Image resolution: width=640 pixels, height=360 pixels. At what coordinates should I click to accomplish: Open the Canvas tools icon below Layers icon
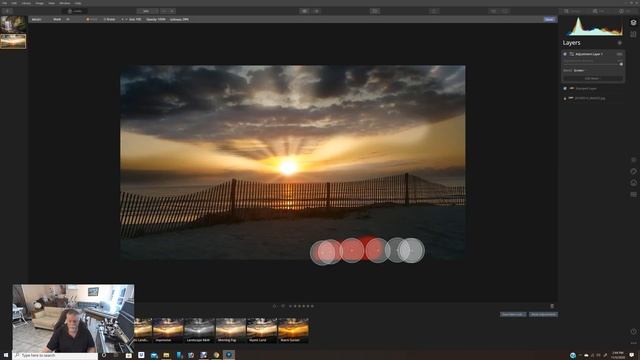click(x=633, y=35)
